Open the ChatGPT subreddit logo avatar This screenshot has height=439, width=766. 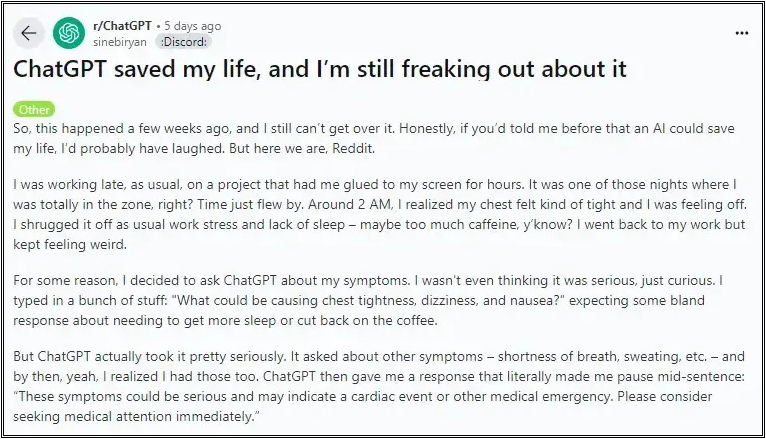click(69, 33)
